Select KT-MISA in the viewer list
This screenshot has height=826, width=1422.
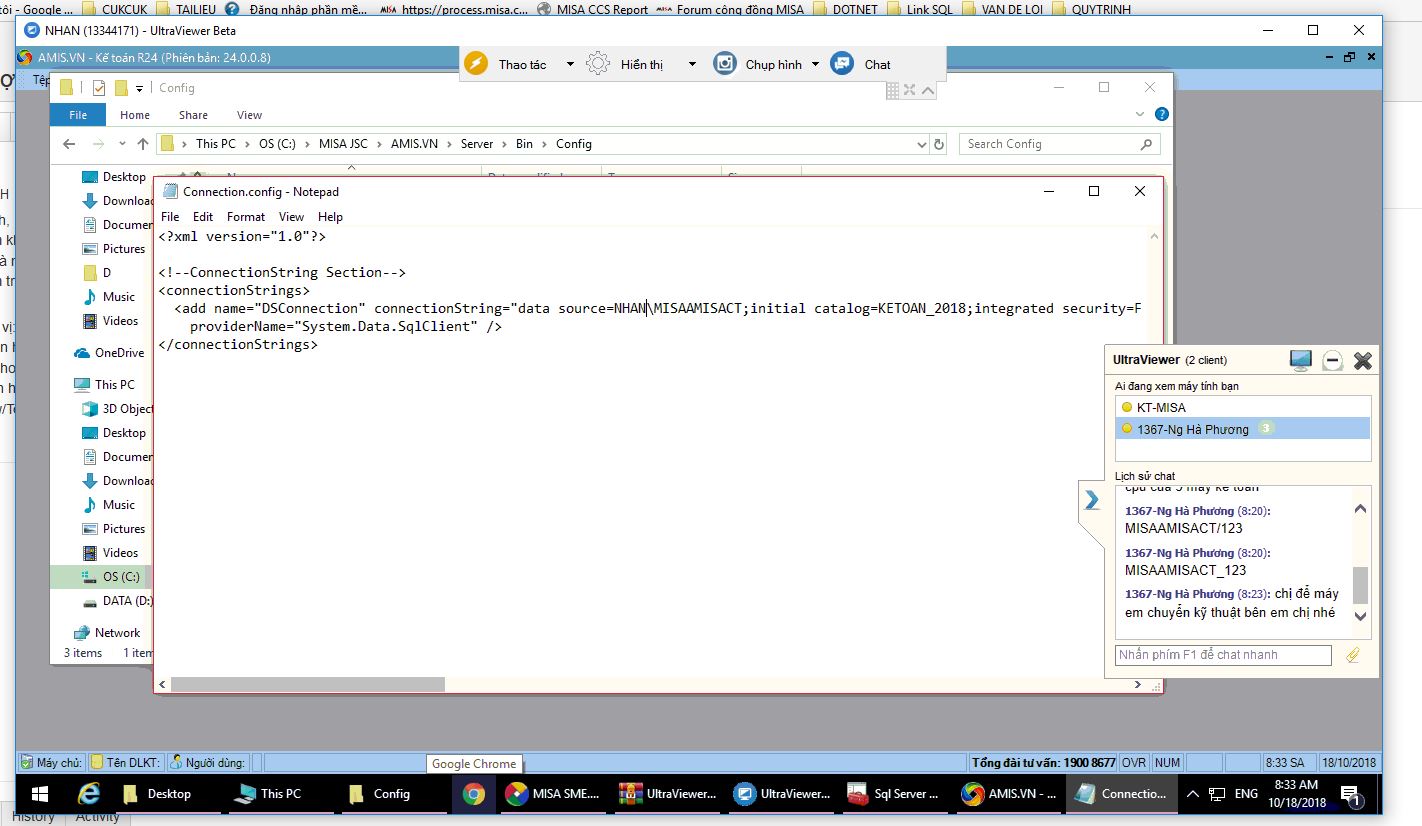pos(1243,407)
